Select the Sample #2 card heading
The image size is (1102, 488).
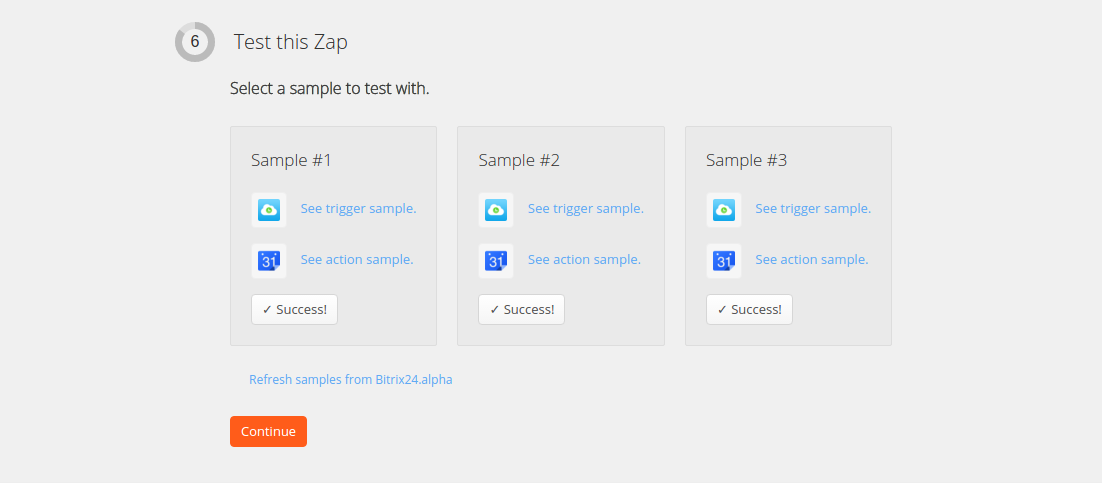[519, 160]
